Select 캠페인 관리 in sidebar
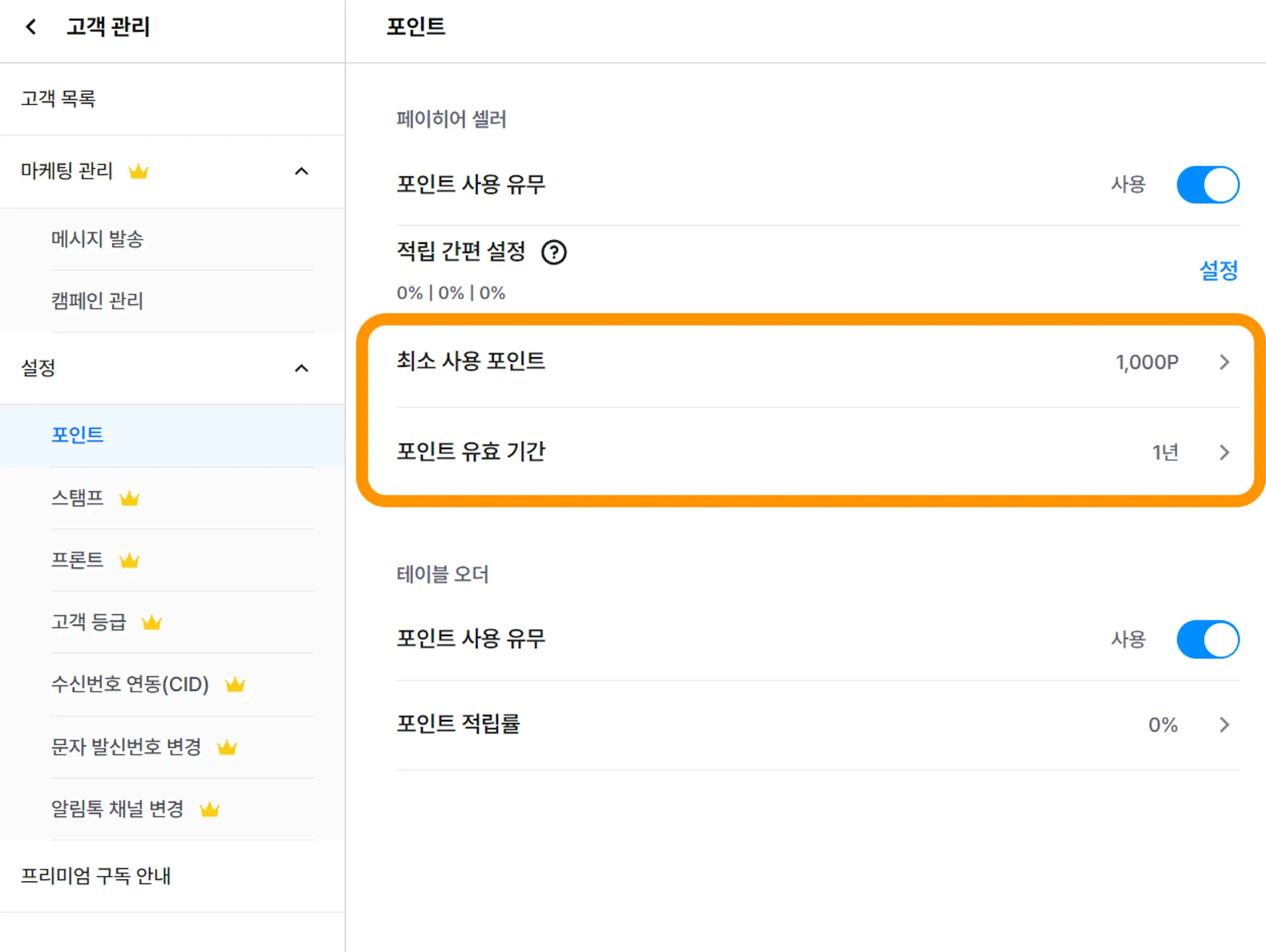 click(97, 301)
